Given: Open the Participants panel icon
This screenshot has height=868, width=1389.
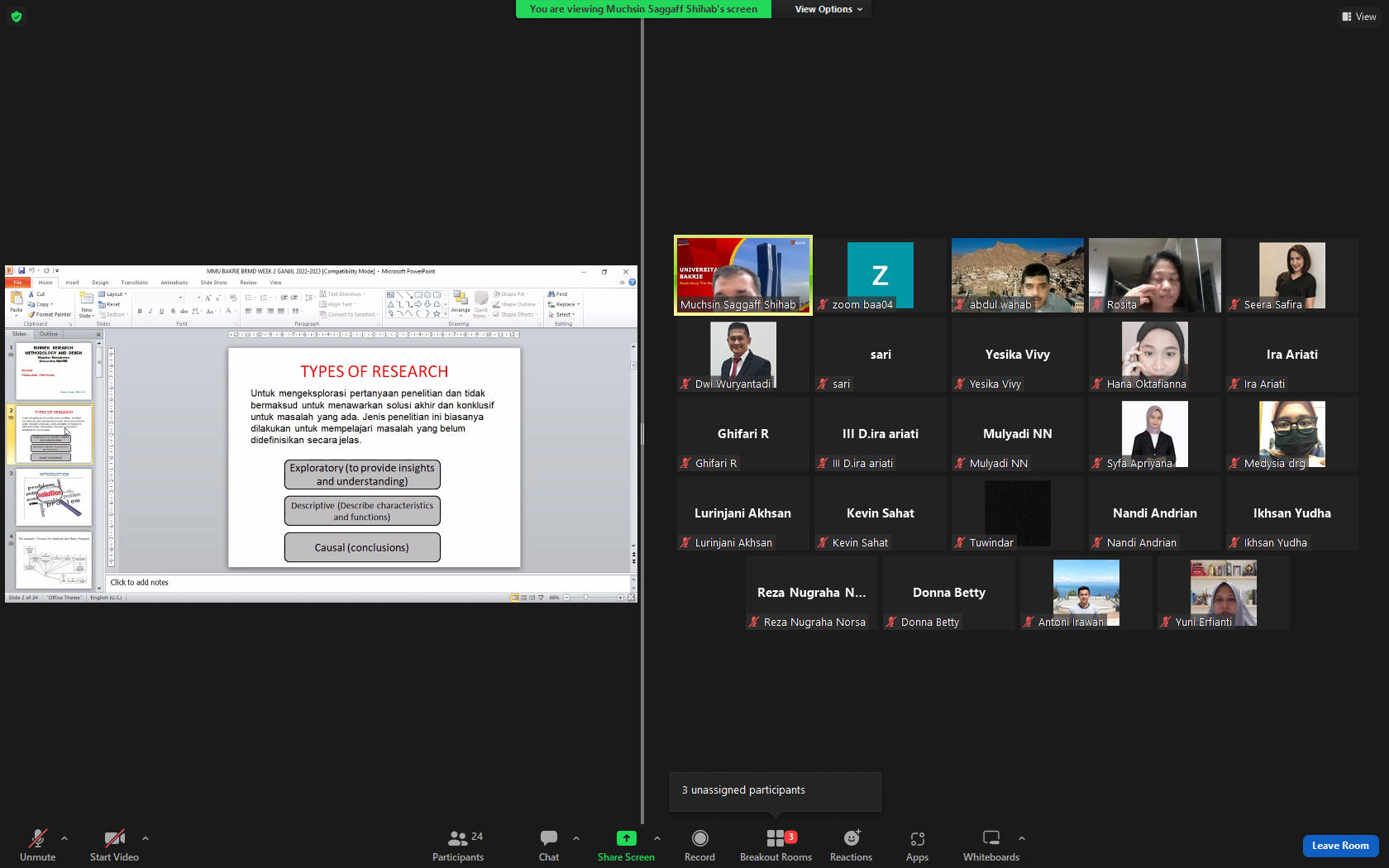Looking at the screenshot, I should [x=457, y=838].
